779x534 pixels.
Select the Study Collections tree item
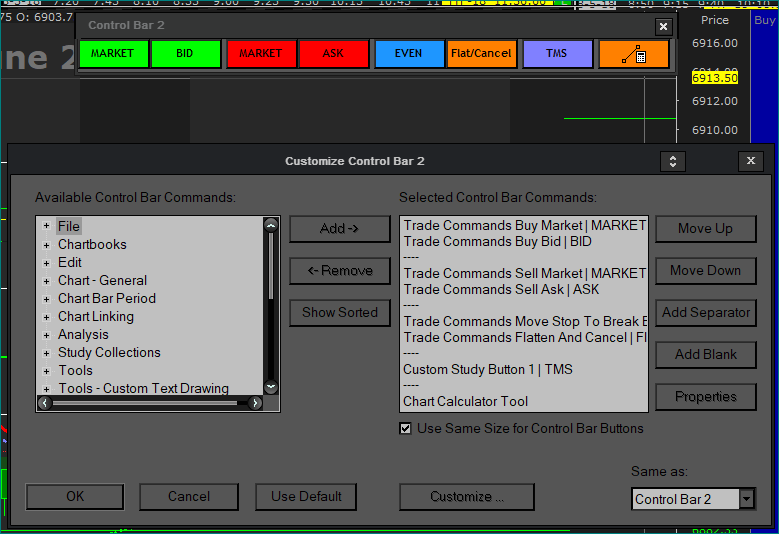point(109,353)
